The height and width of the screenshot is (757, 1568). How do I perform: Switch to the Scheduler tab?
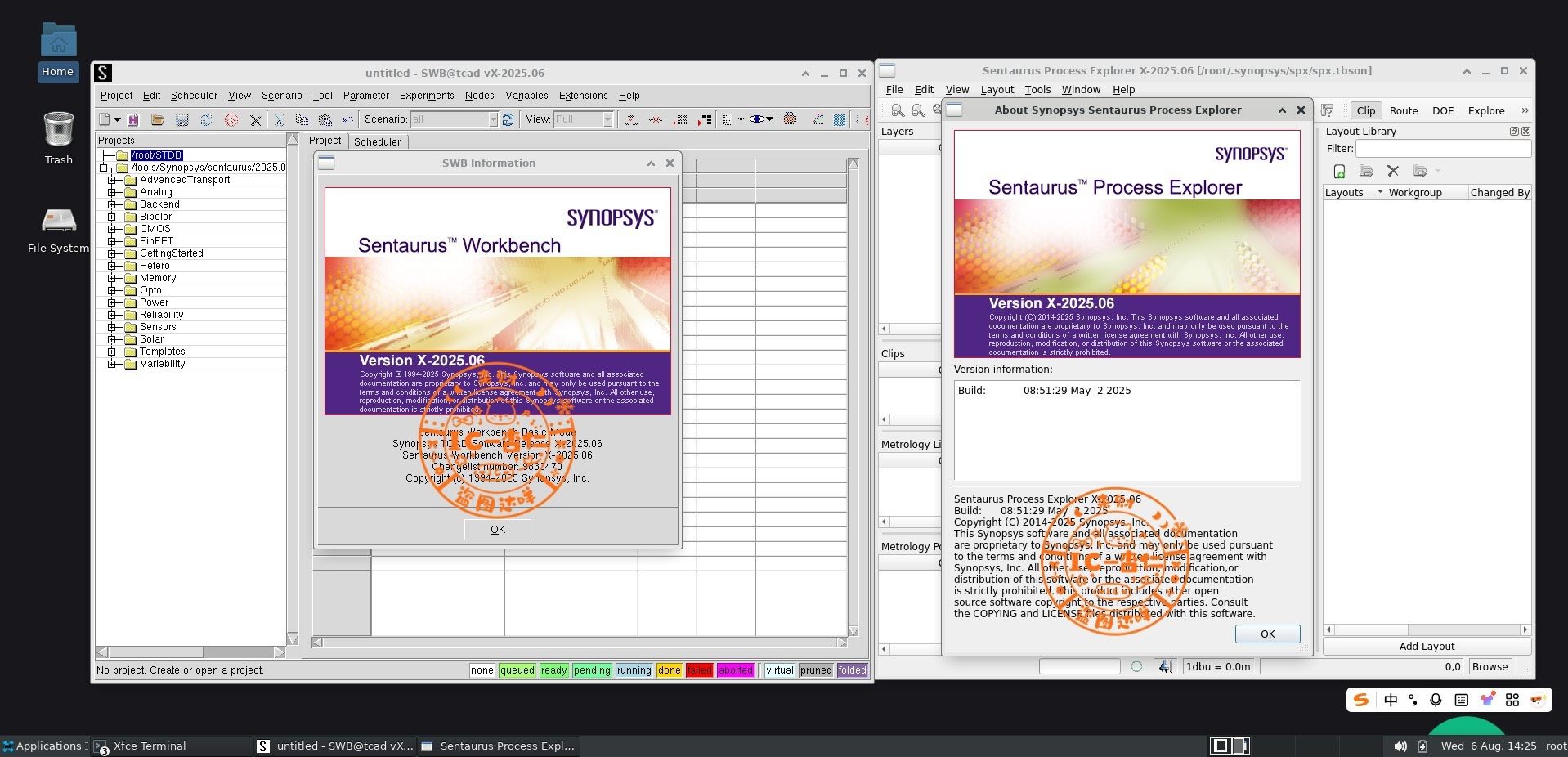377,141
